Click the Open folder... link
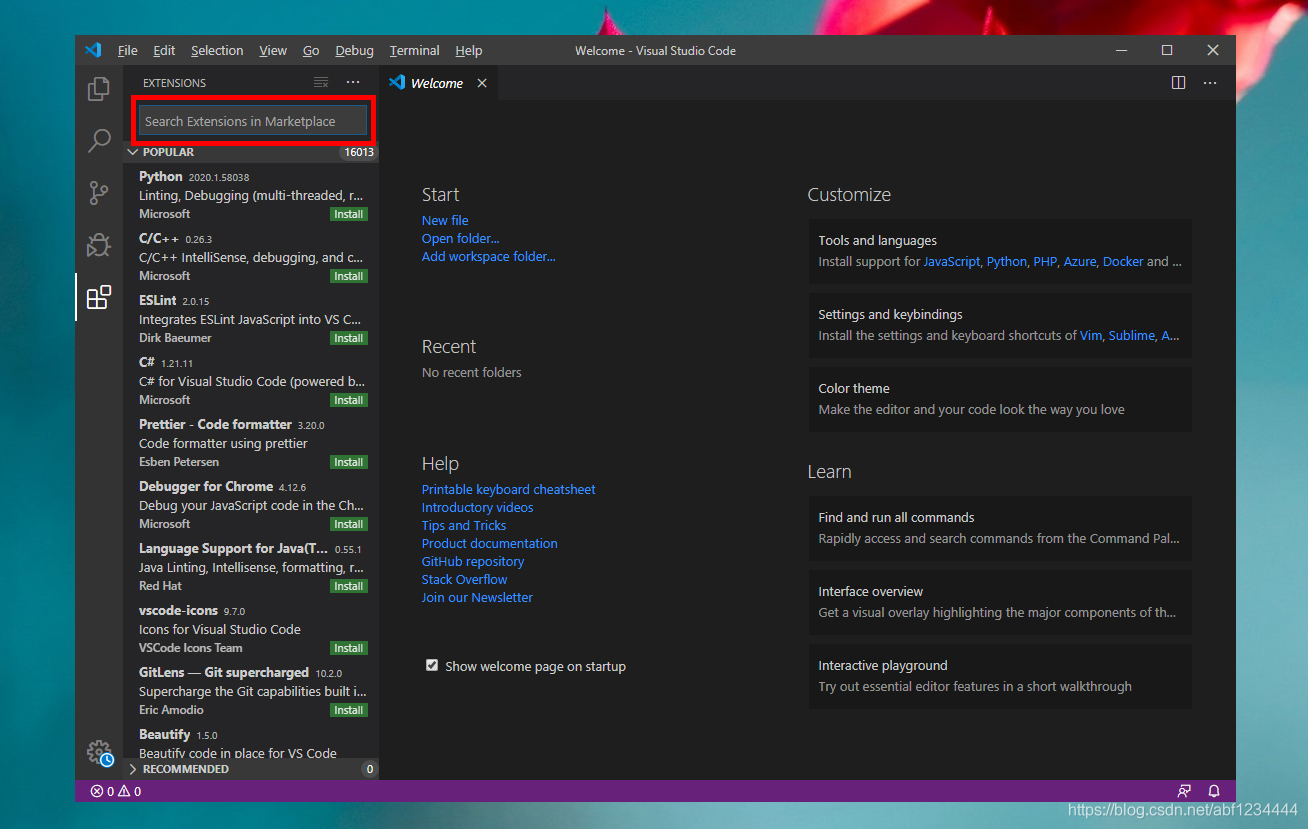 pos(460,238)
